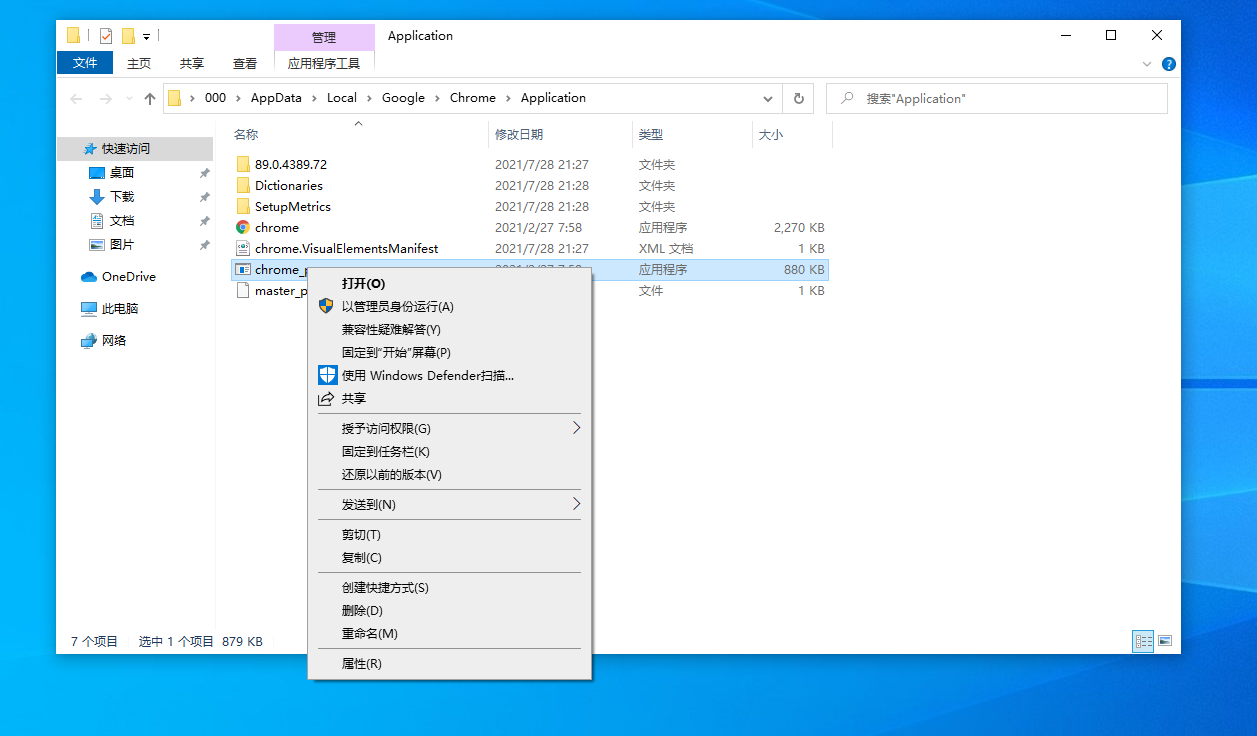Choose 固定到任务栏(K)
The width and height of the screenshot is (1257, 736).
point(449,451)
